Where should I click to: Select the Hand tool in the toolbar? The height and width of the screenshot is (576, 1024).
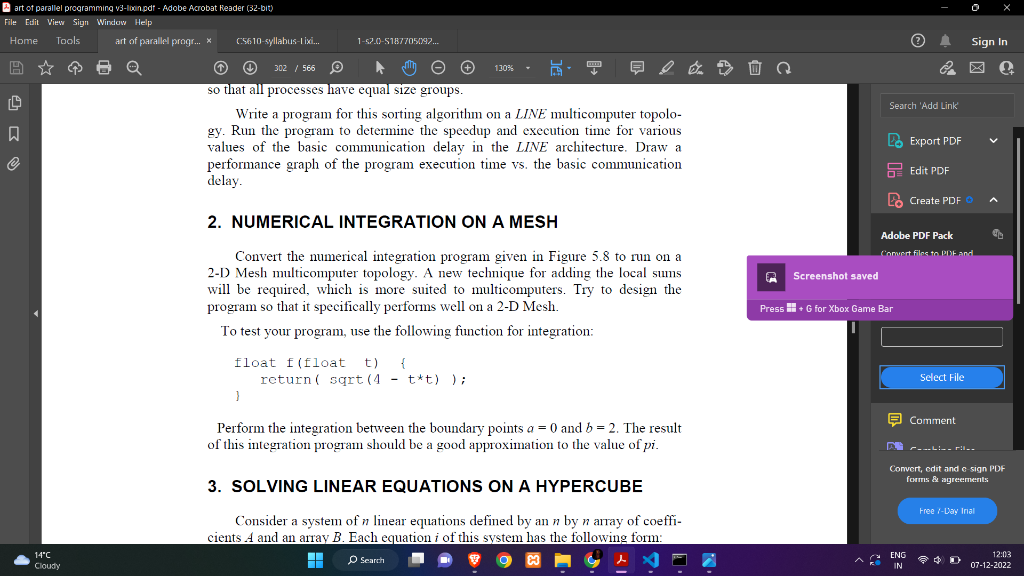coord(409,67)
